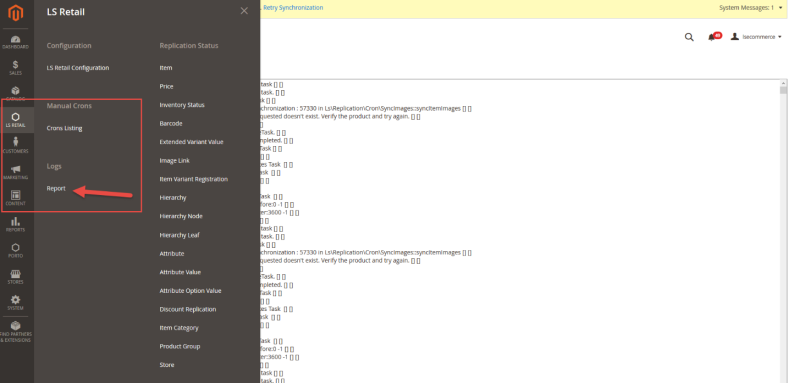Open the Content sidebar icon
800x383 pixels.
pyautogui.click(x=15, y=198)
